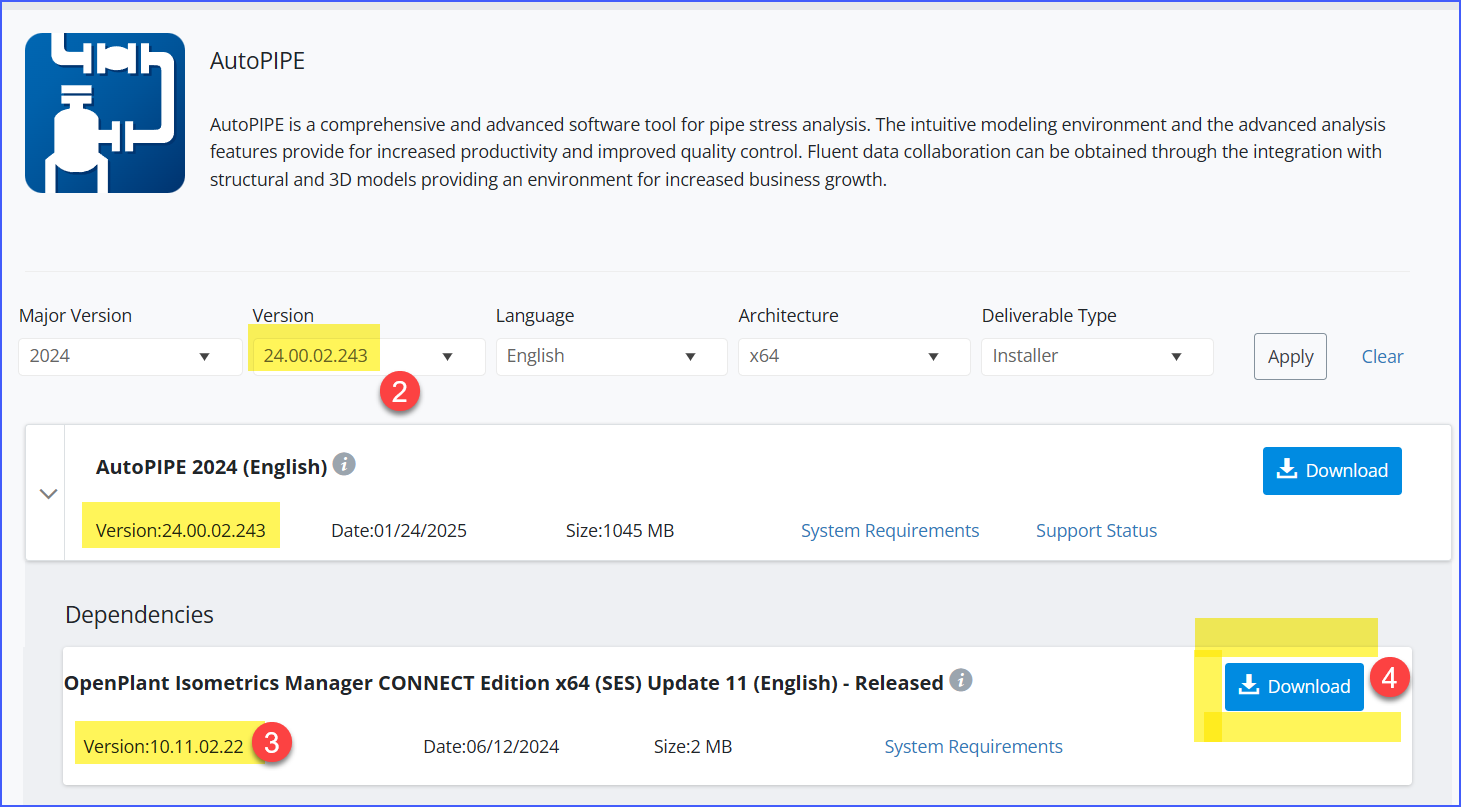Screen dimensions: 1461x807
Task: Click the Architecture label above x64
Action: click(788, 315)
